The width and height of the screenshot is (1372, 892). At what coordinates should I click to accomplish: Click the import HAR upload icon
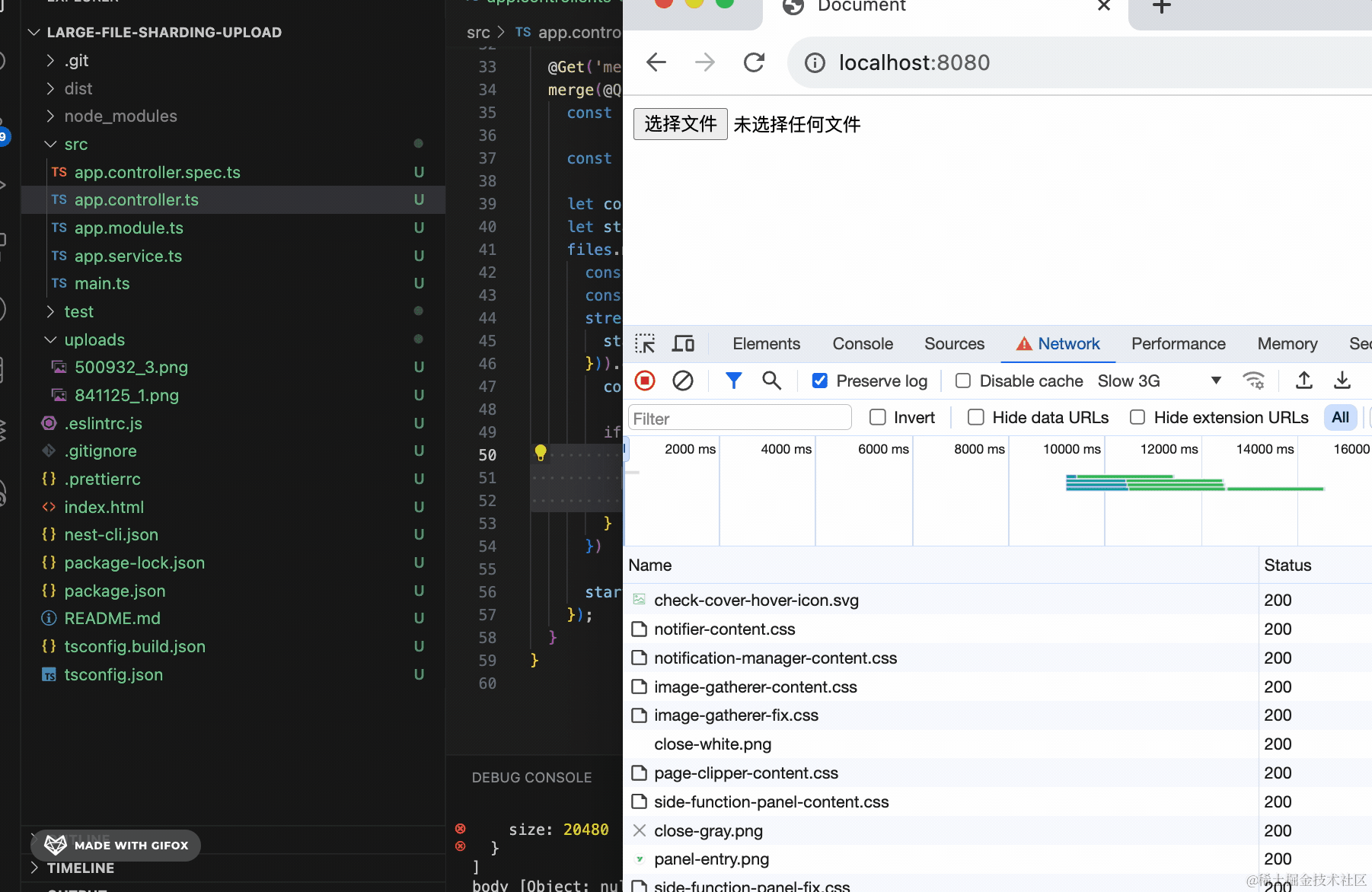click(1304, 381)
